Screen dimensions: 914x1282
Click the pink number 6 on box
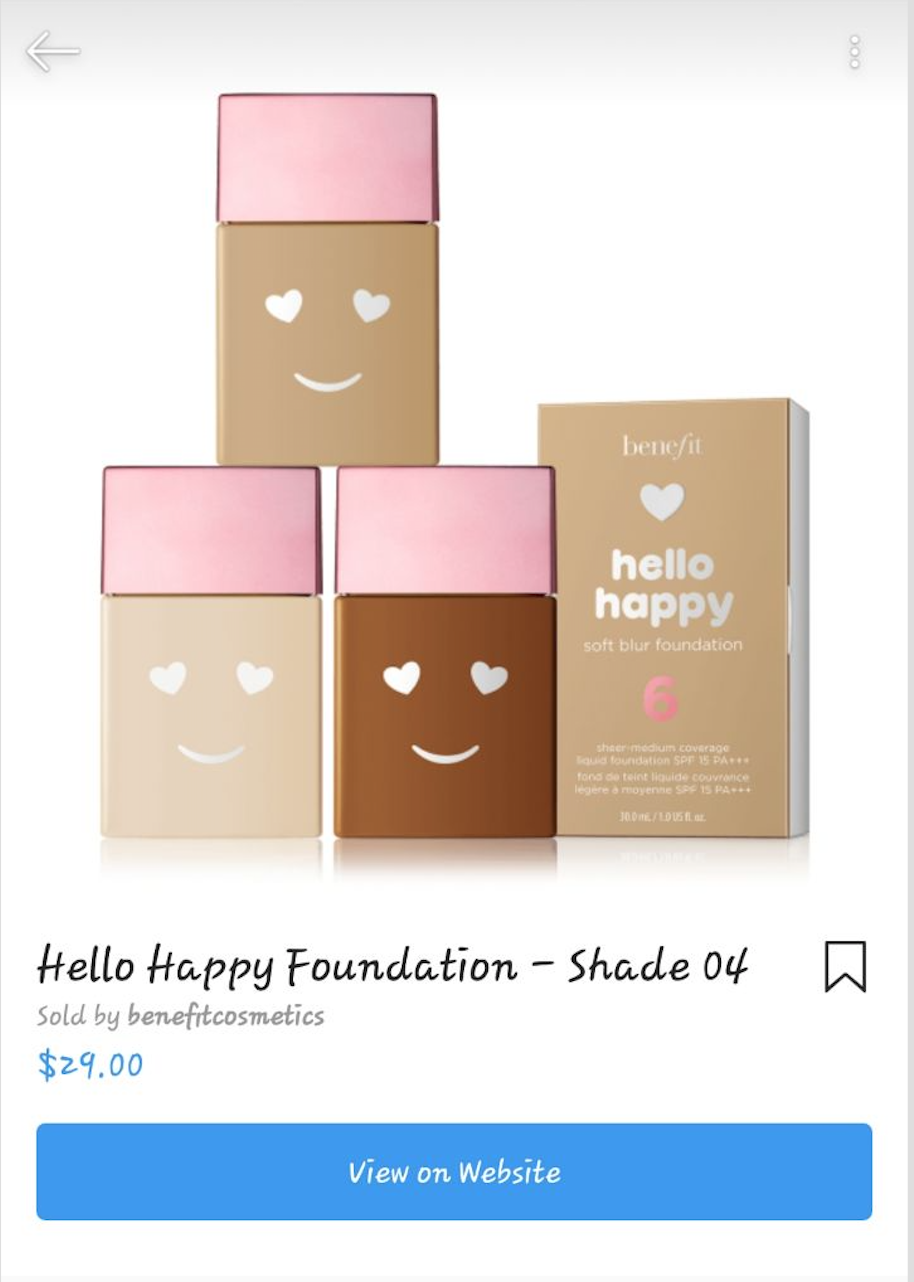click(x=660, y=699)
